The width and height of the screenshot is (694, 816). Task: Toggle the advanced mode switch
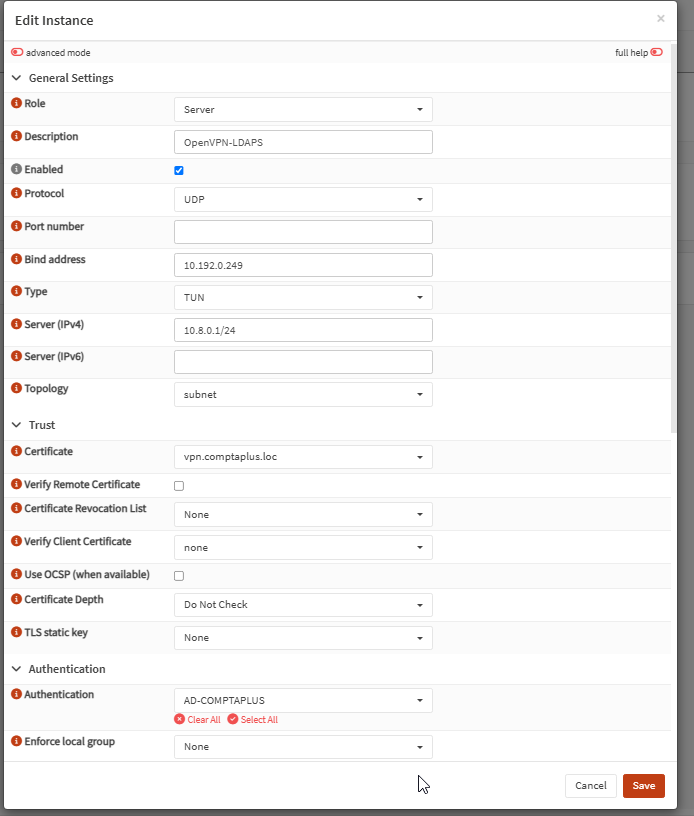click(17, 52)
